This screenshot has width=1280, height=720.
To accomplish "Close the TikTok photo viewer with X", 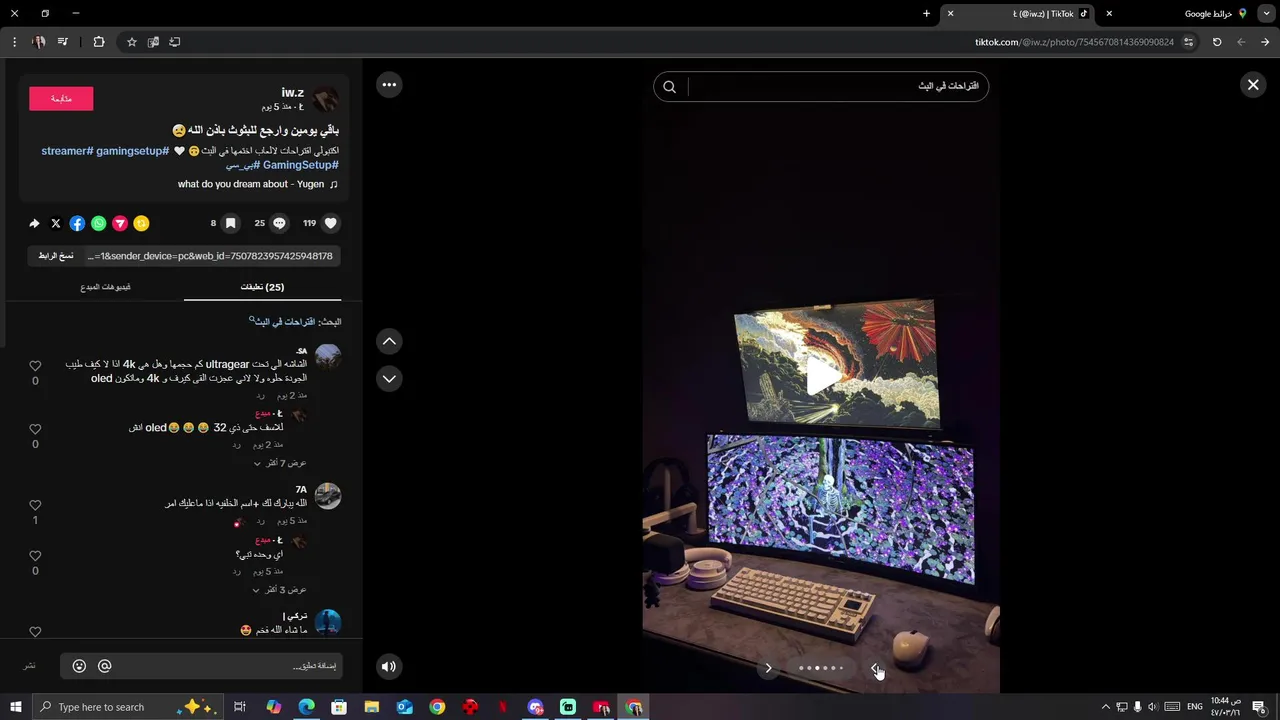I will click(x=1252, y=85).
